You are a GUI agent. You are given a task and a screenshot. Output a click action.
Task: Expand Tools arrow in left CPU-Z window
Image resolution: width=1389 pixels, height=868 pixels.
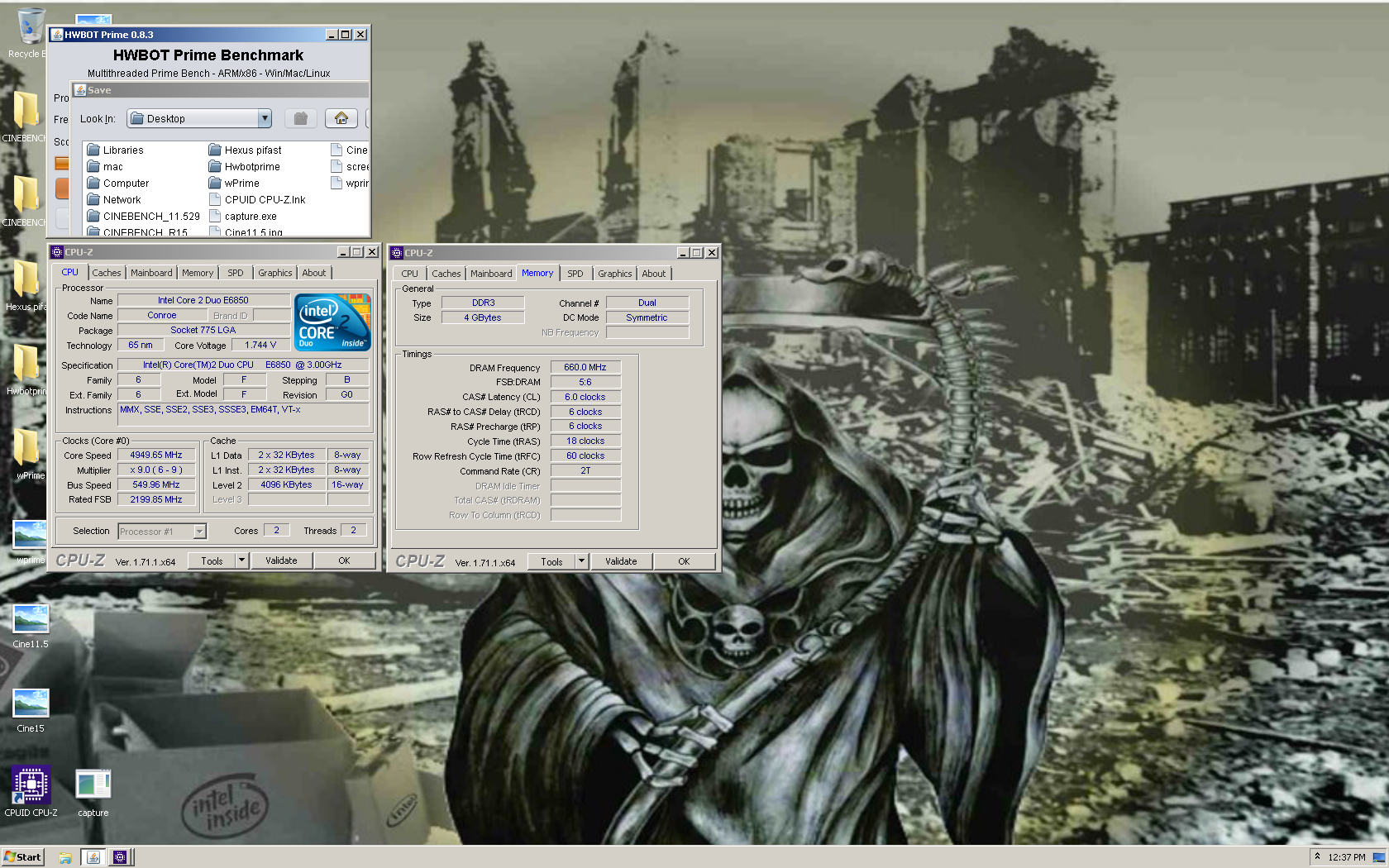point(241,560)
